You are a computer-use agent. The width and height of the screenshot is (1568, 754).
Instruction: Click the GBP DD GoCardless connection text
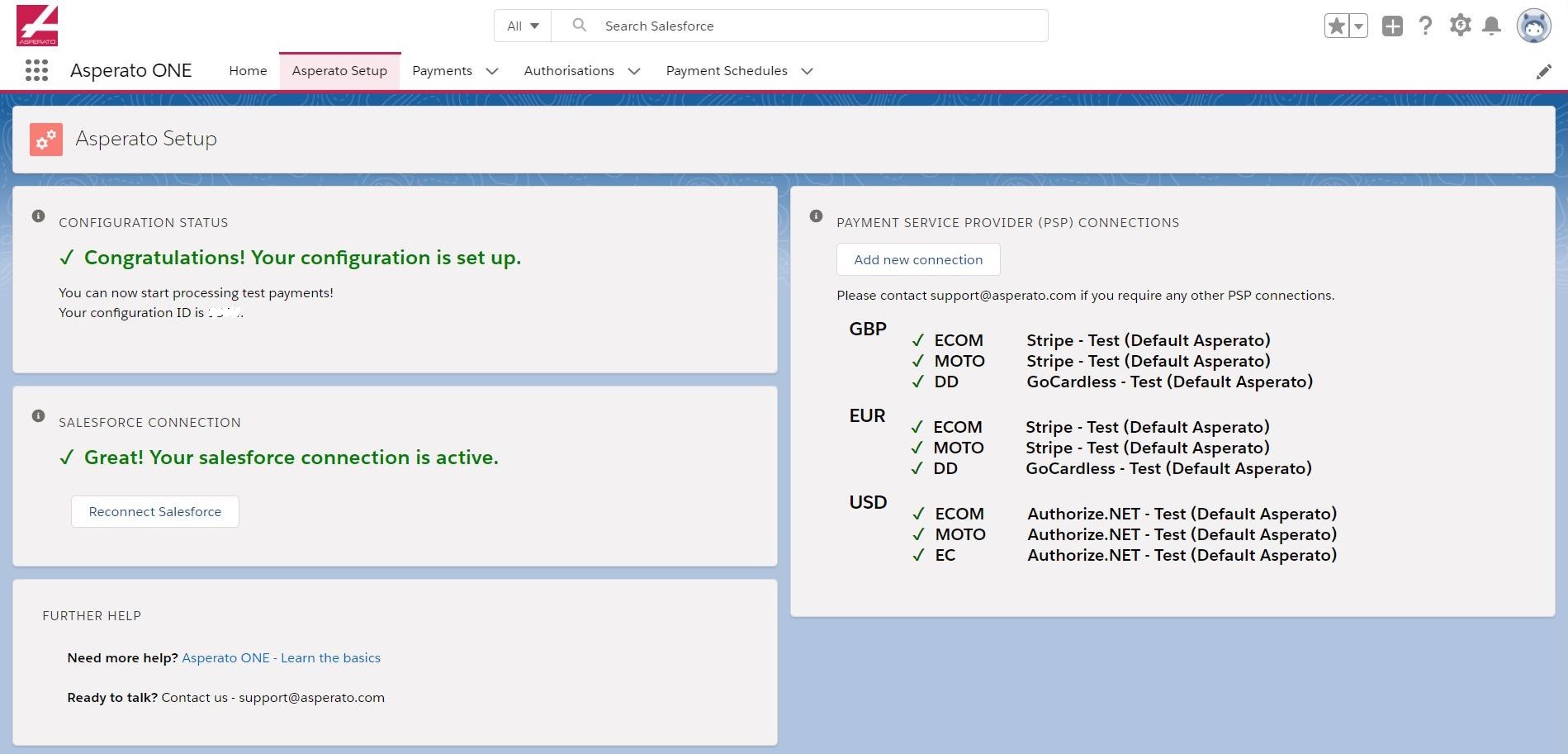click(x=1169, y=382)
